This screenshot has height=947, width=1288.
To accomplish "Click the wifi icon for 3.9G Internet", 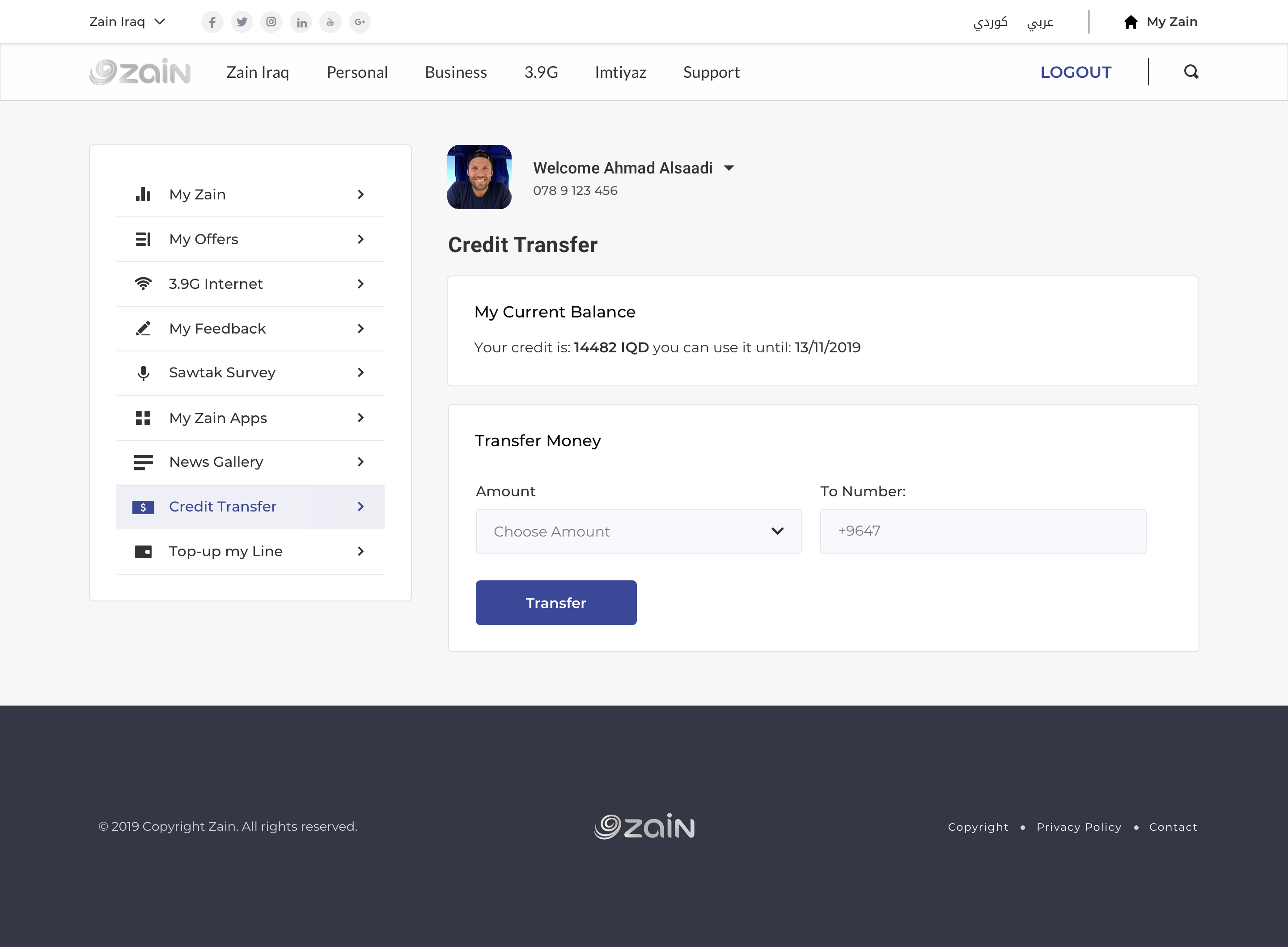I will pos(143,284).
